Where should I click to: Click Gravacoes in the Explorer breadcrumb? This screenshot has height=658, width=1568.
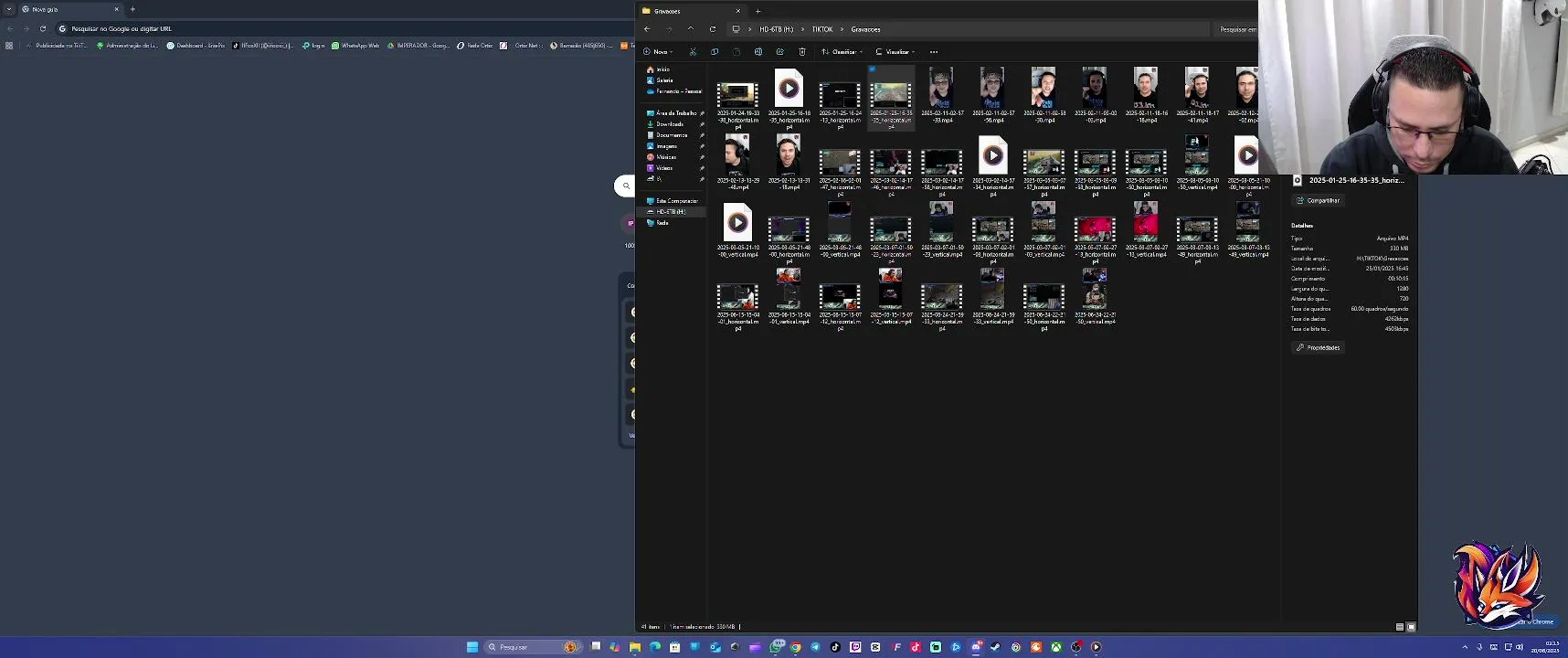click(865, 29)
